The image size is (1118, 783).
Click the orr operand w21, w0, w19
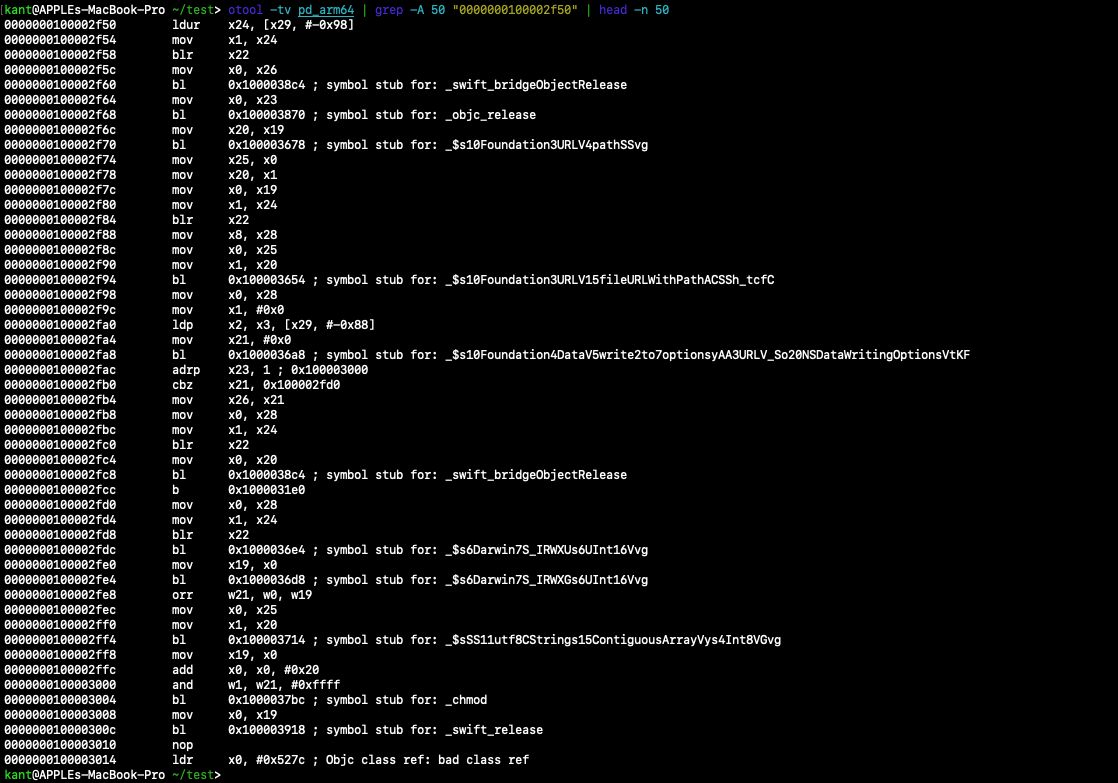click(270, 595)
